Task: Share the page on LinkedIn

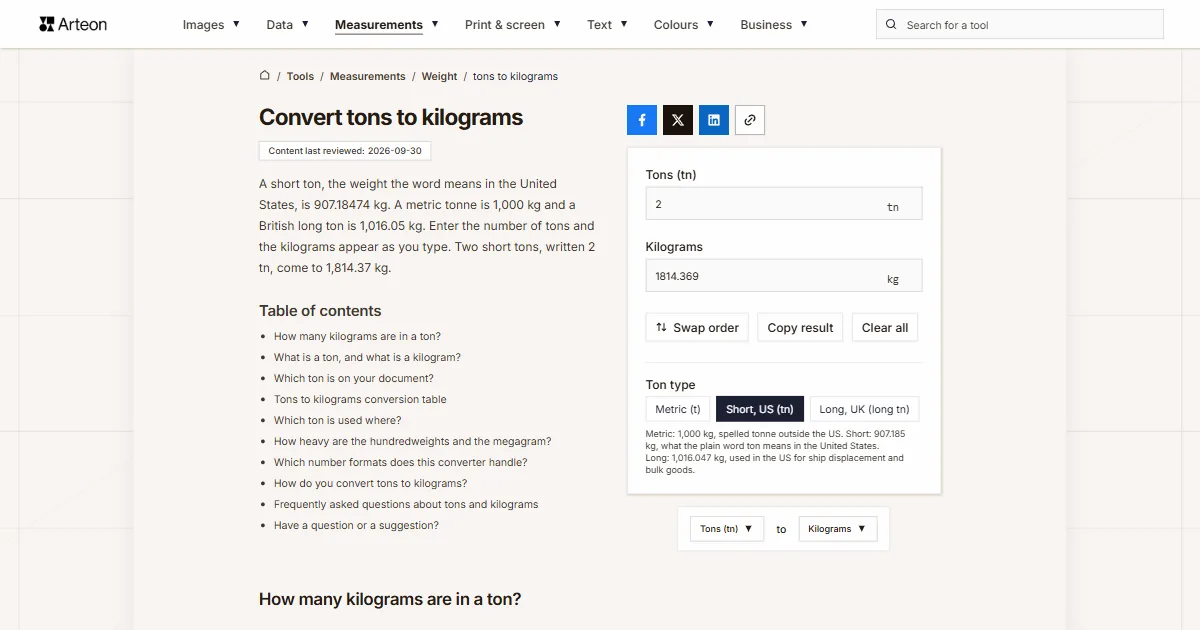Action: [x=714, y=120]
